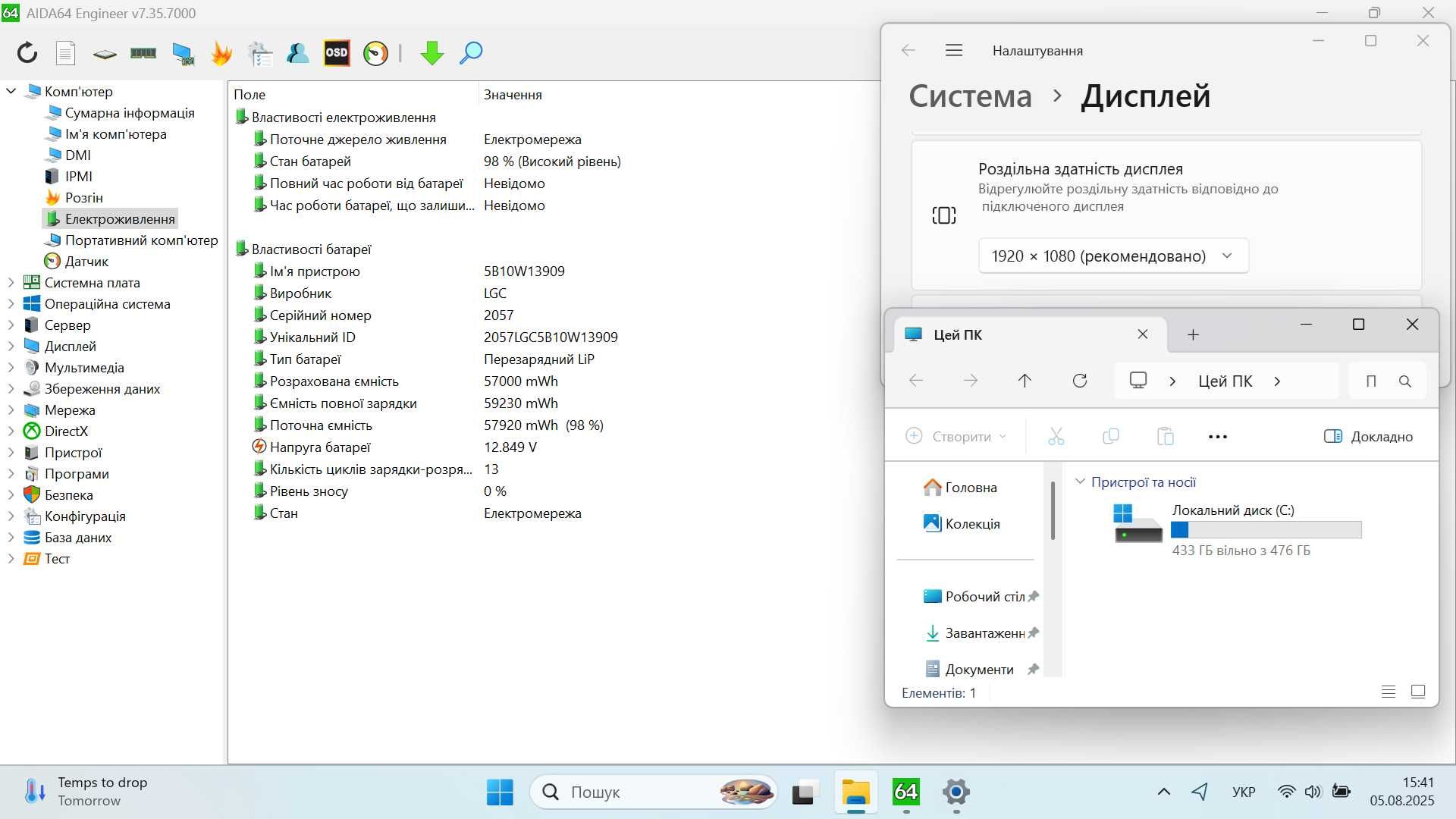This screenshot has height=819, width=1456.
Task: Click the Поле column header
Action: point(249,94)
